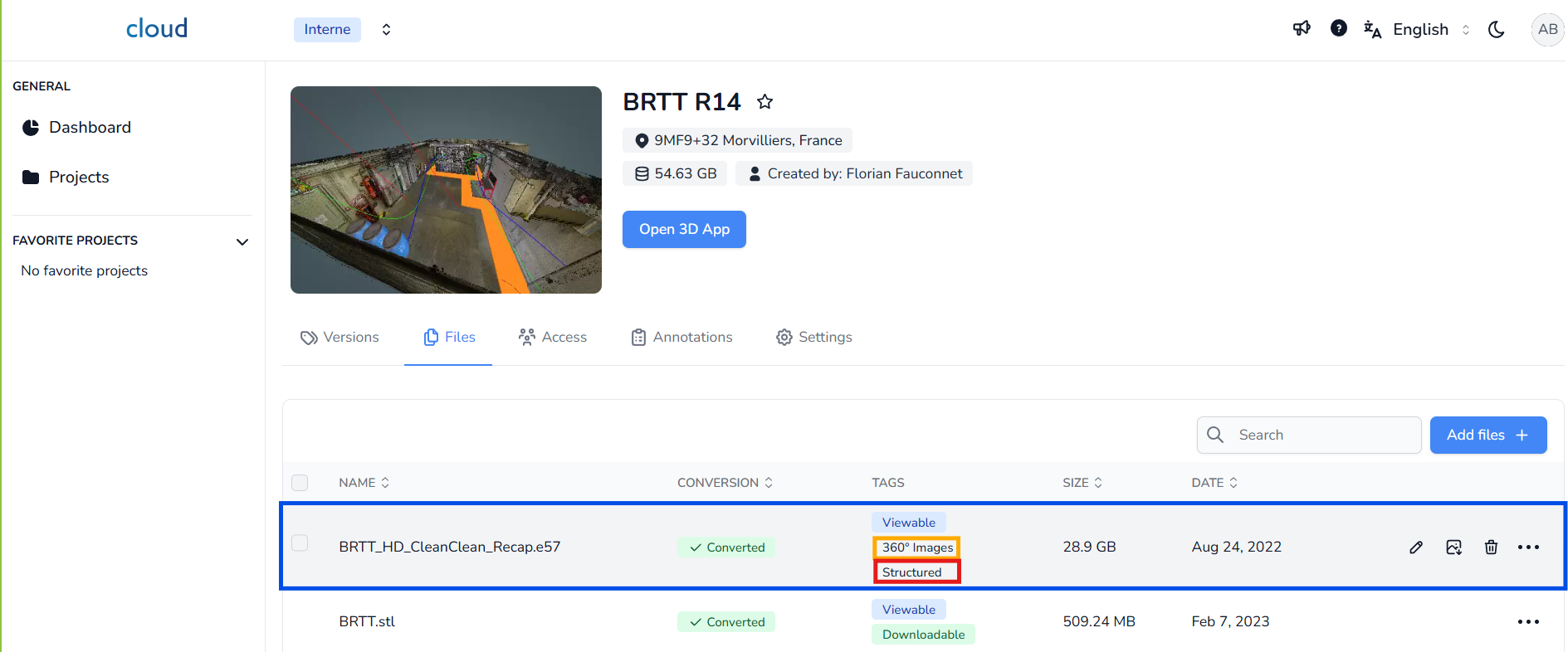Open the English language dropdown
Screen dimensions: 1568x652
pos(1429,30)
